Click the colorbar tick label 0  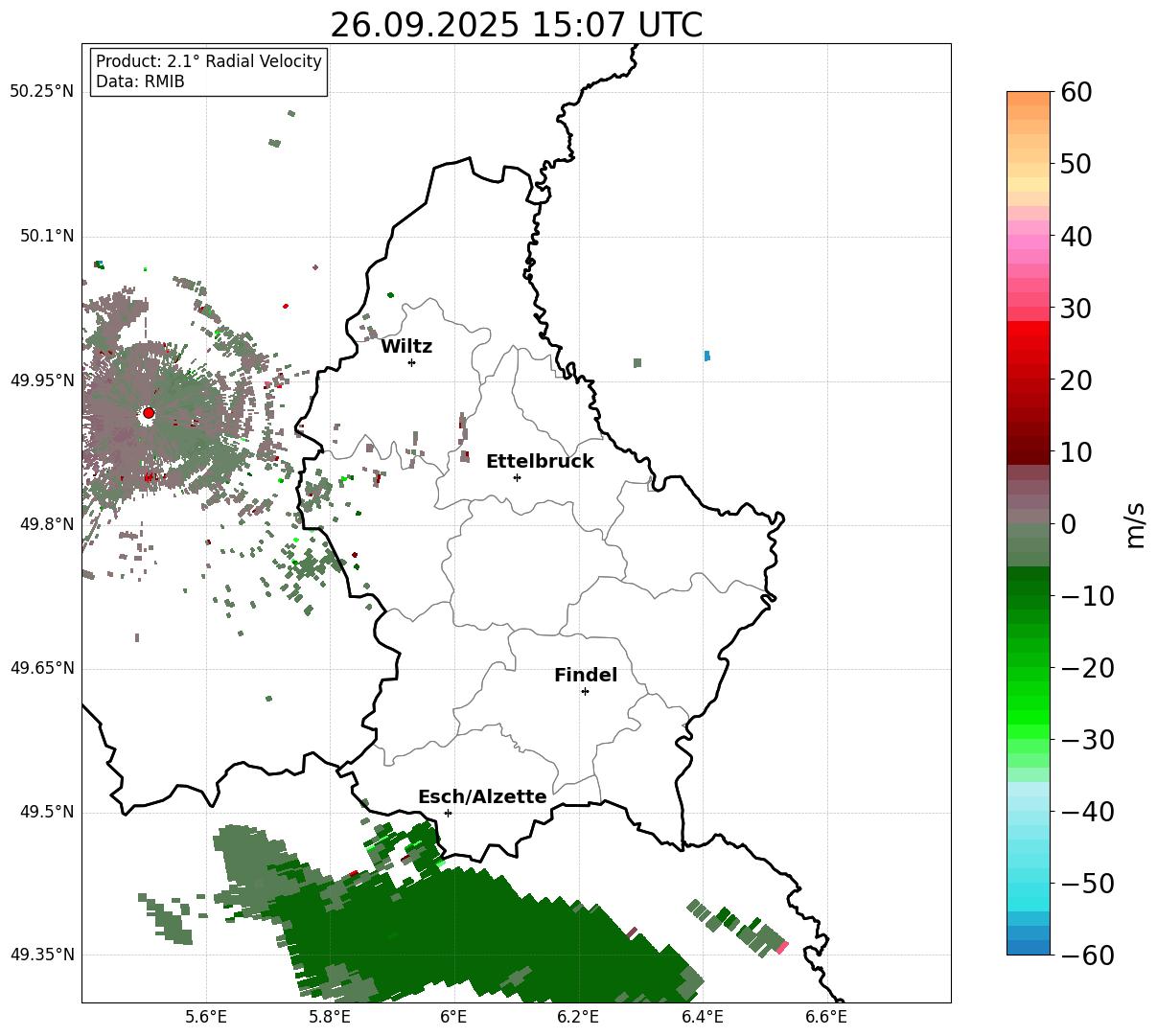point(1068,524)
